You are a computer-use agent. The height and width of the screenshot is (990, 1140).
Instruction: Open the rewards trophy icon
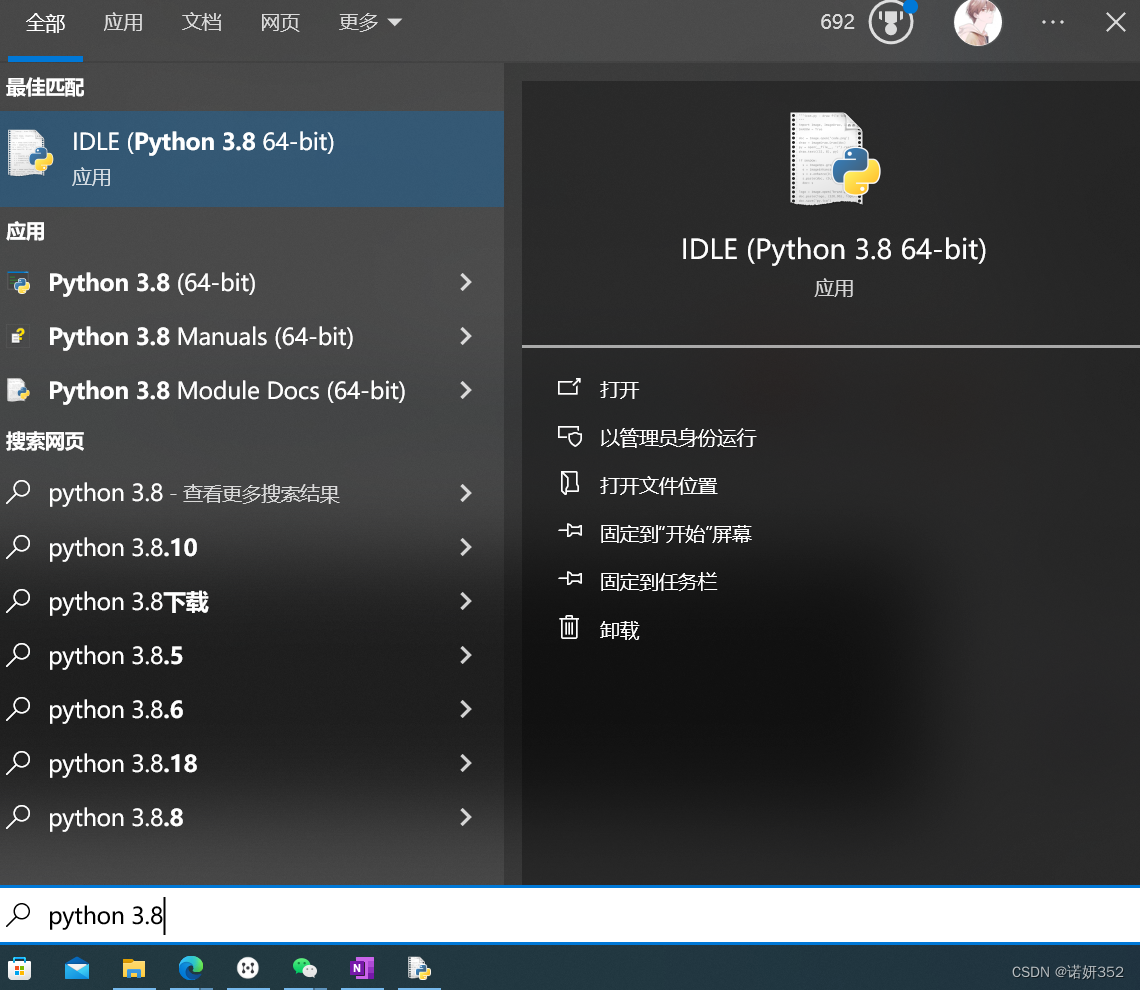pos(891,22)
